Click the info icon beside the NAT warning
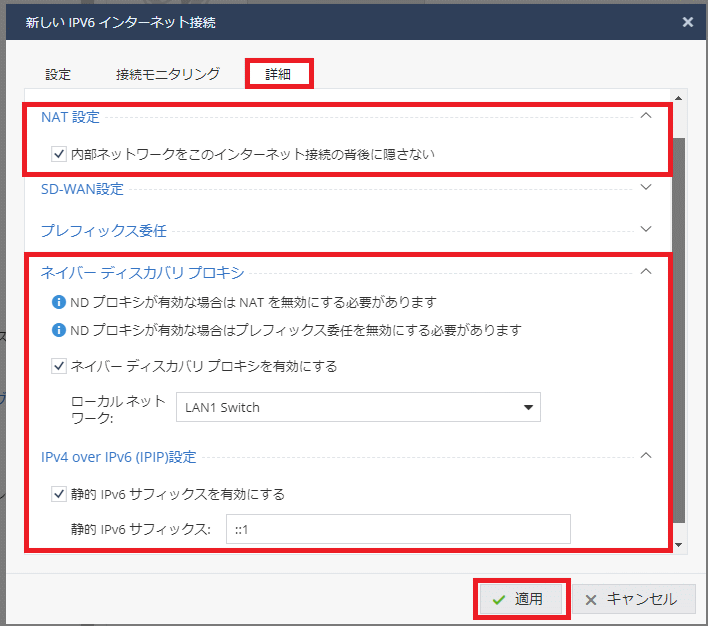 (59, 303)
